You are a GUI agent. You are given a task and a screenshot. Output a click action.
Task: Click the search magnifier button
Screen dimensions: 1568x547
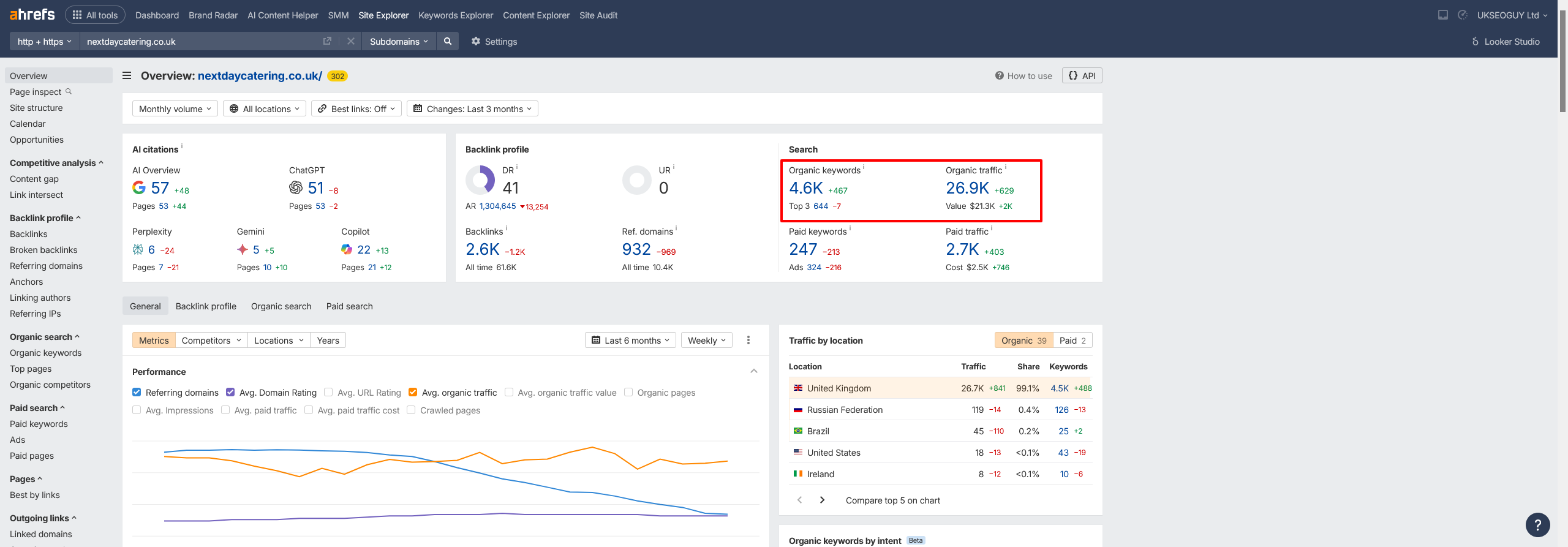[448, 41]
